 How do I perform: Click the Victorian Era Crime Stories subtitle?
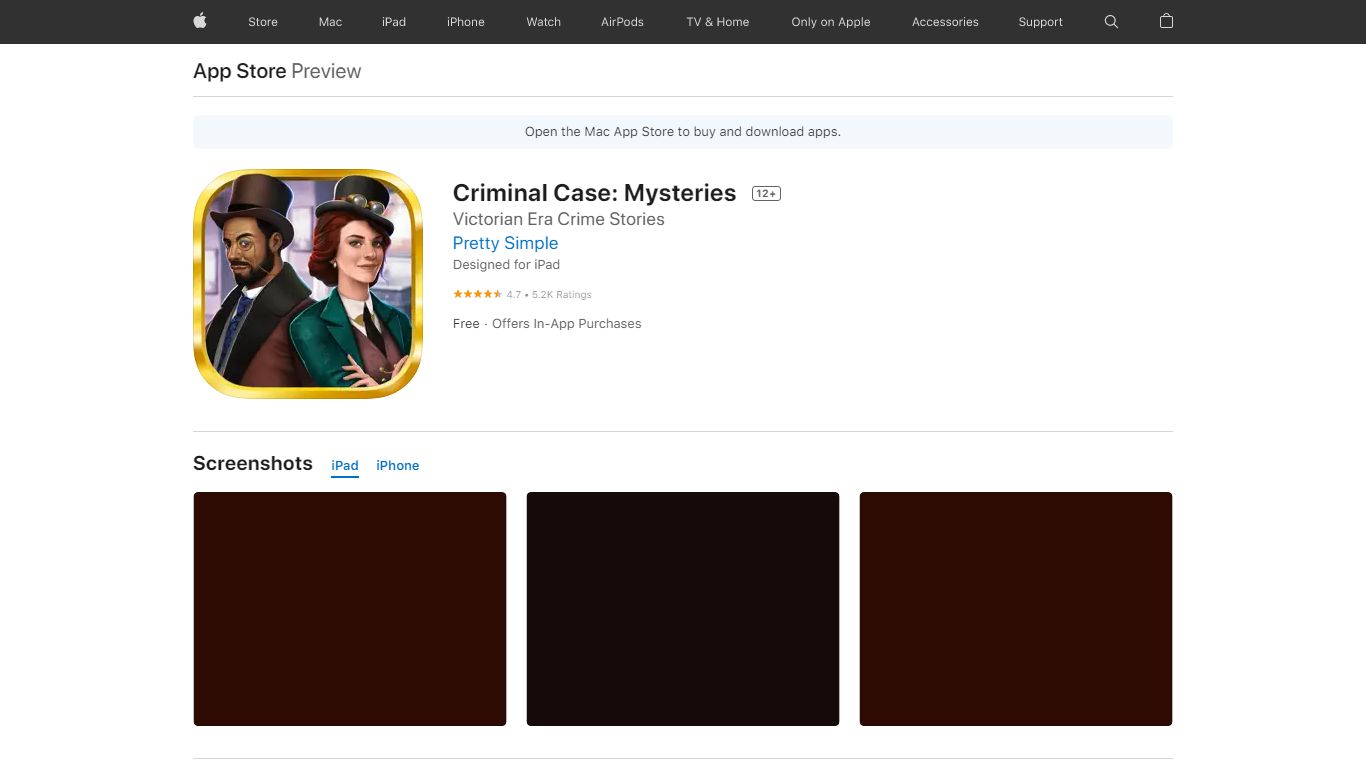pos(559,219)
